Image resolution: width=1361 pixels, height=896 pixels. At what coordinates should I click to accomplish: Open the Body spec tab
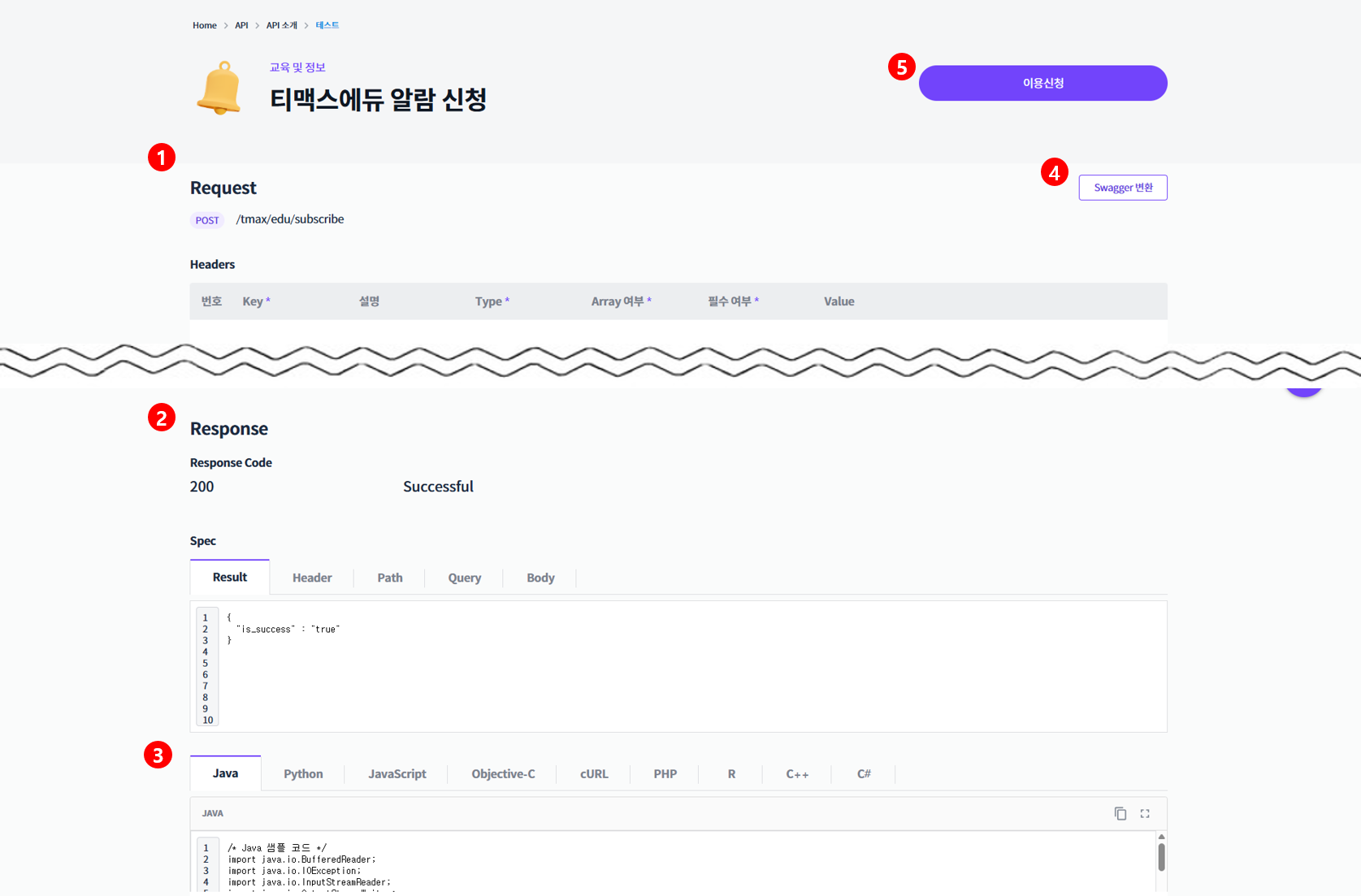(x=540, y=578)
